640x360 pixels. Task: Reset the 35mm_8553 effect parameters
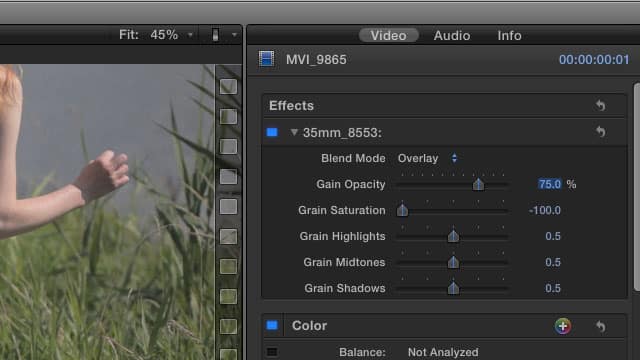click(600, 131)
